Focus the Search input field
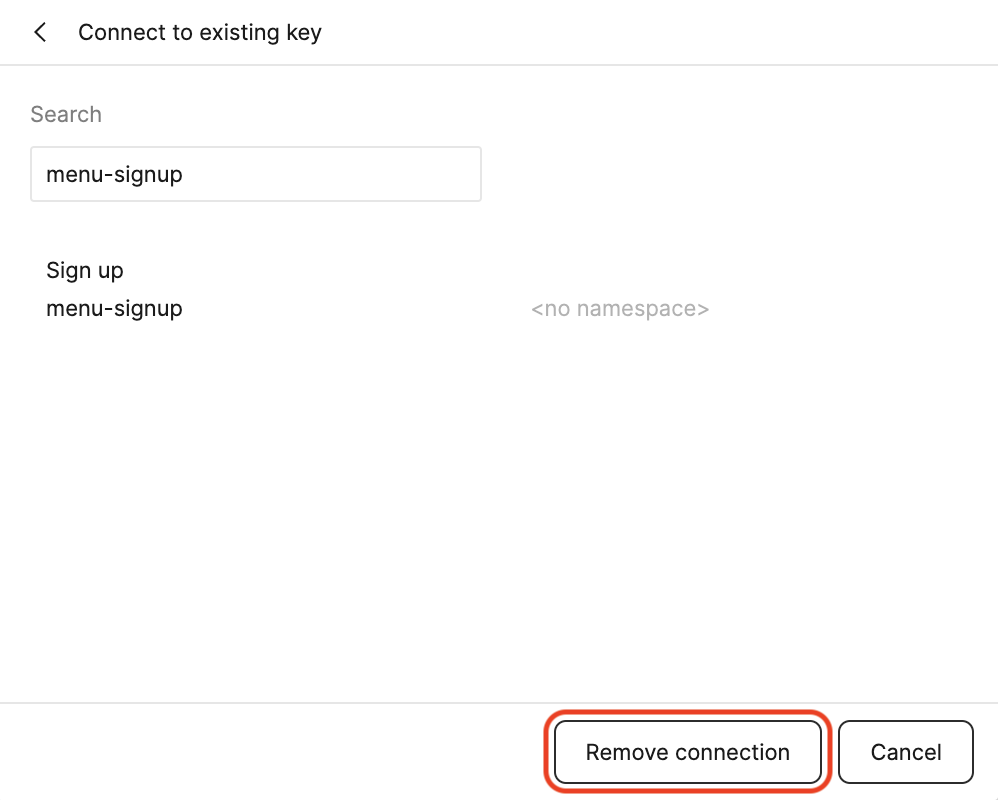 coord(256,174)
